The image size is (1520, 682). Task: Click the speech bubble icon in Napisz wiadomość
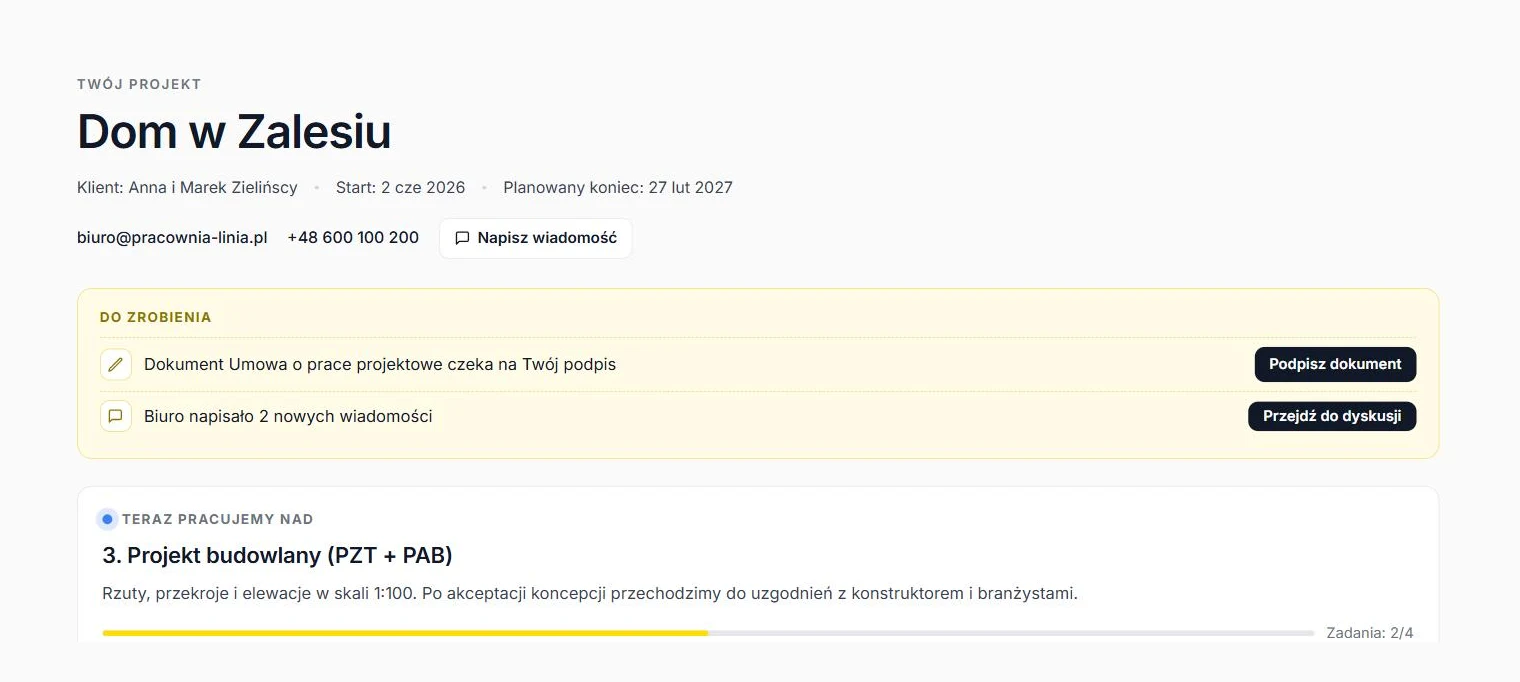coord(462,238)
